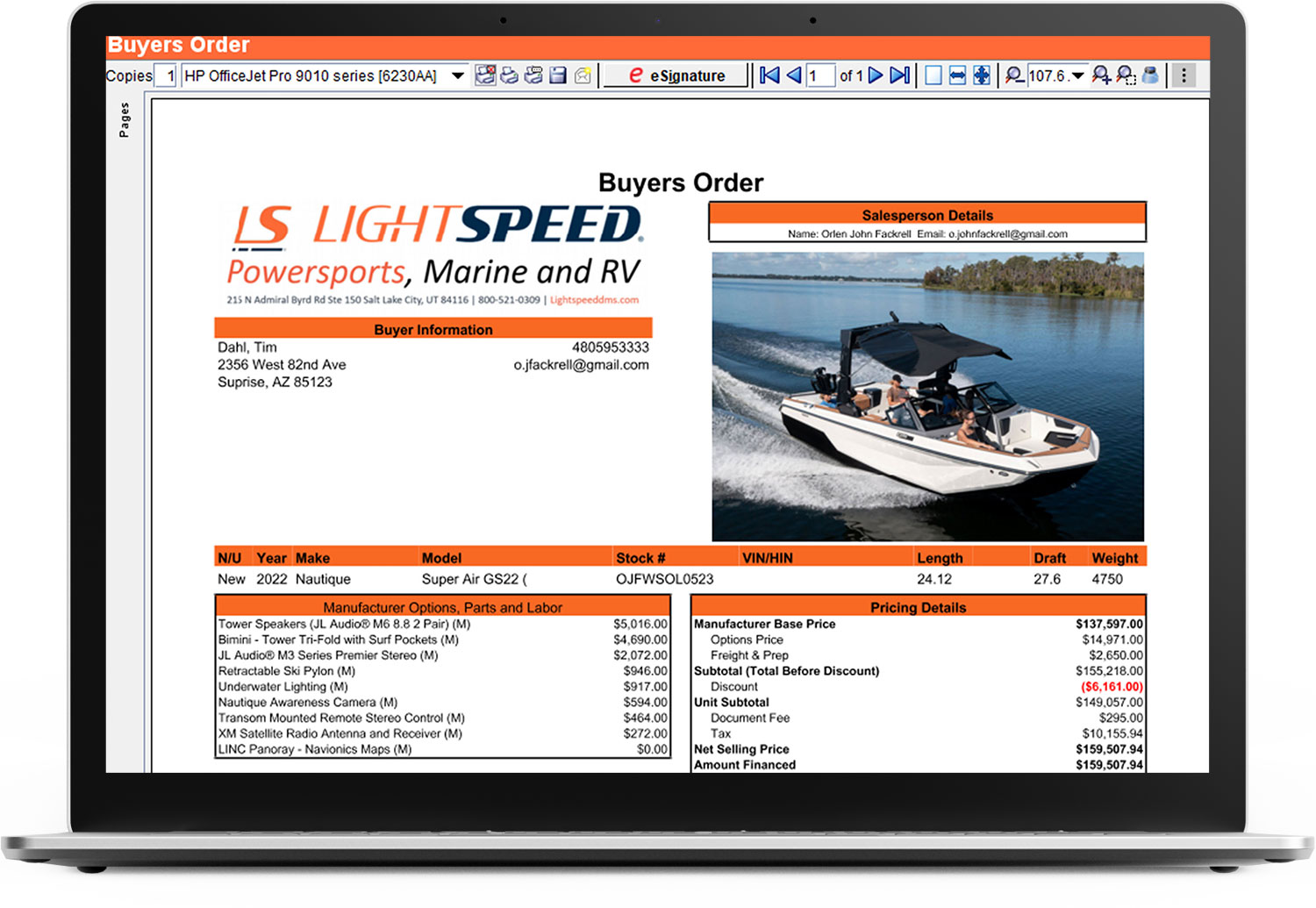Fit the page to width
1316x908 pixels.
coord(957,75)
